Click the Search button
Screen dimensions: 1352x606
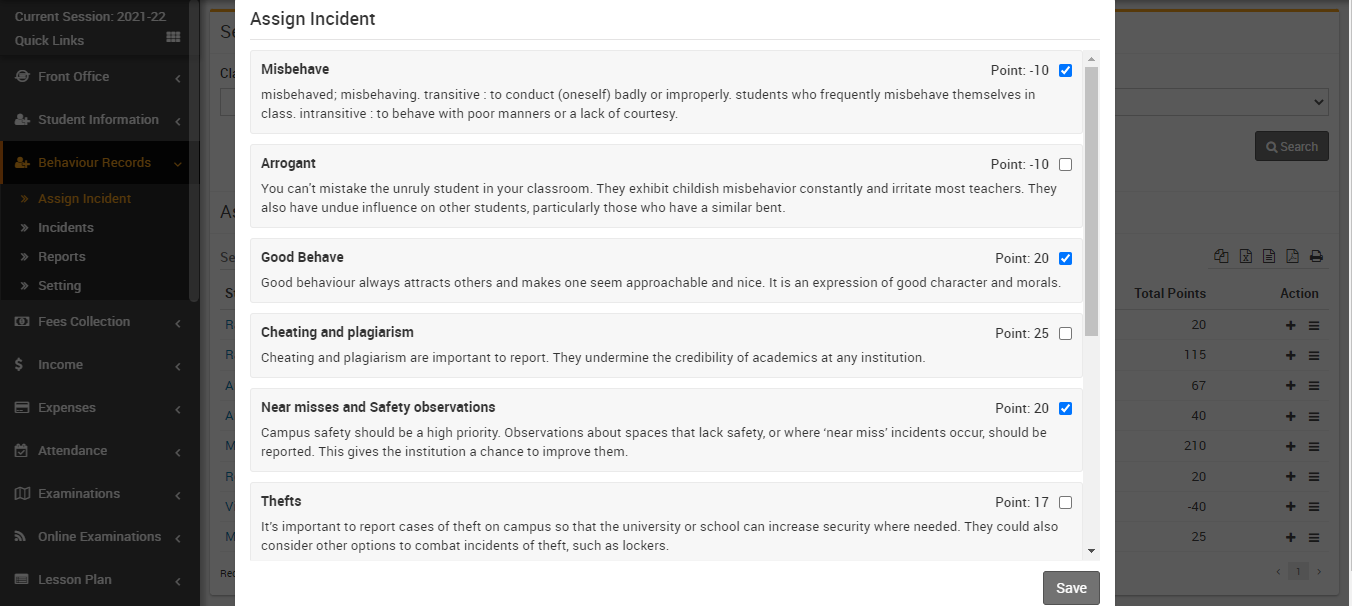click(1291, 147)
